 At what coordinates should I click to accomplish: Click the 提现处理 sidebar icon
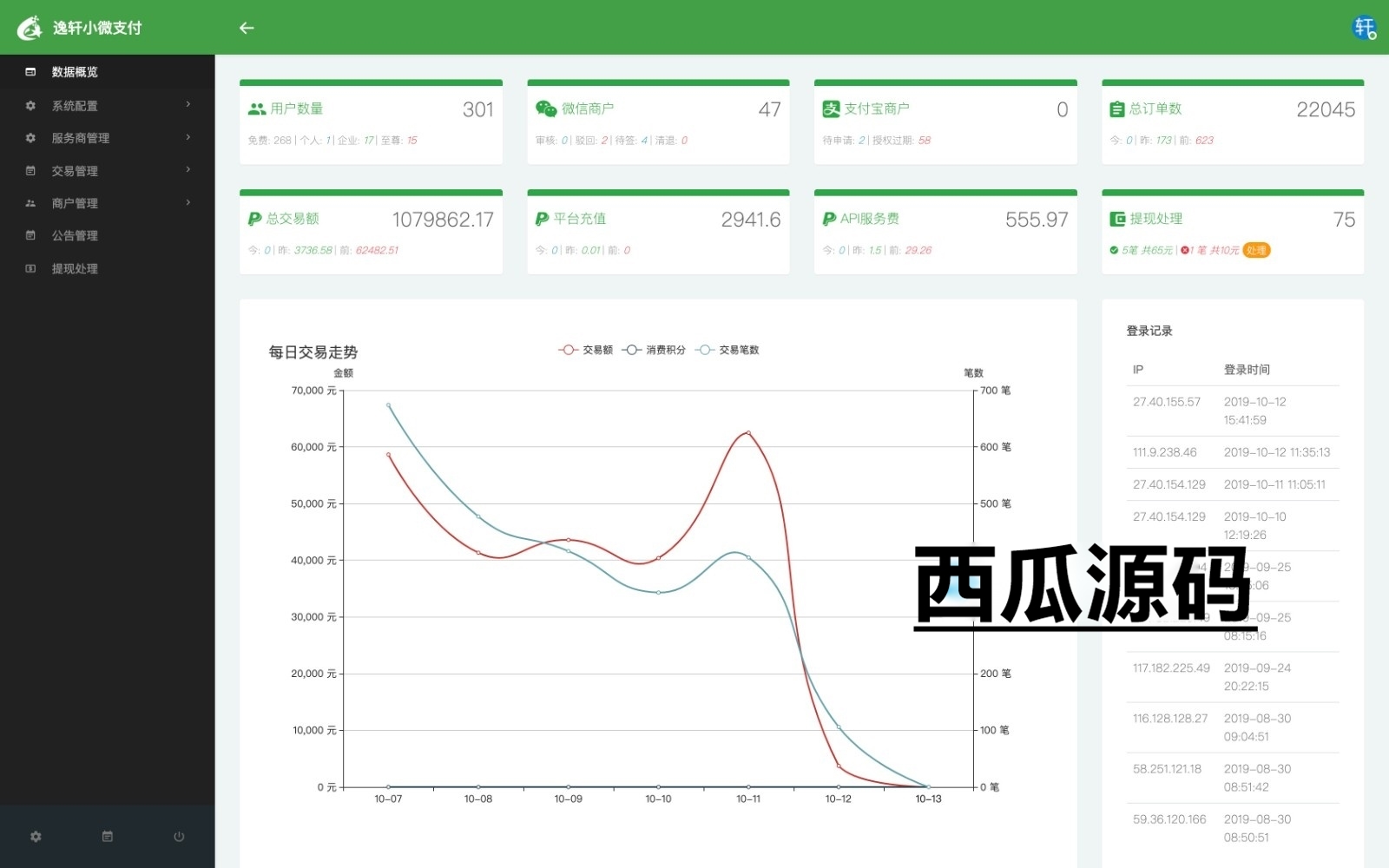point(30,268)
